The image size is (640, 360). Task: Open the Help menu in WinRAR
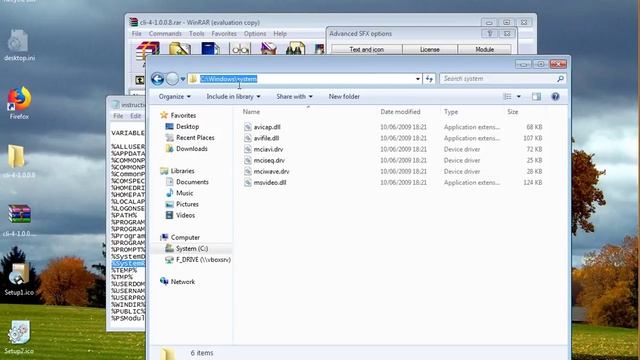click(x=280, y=33)
